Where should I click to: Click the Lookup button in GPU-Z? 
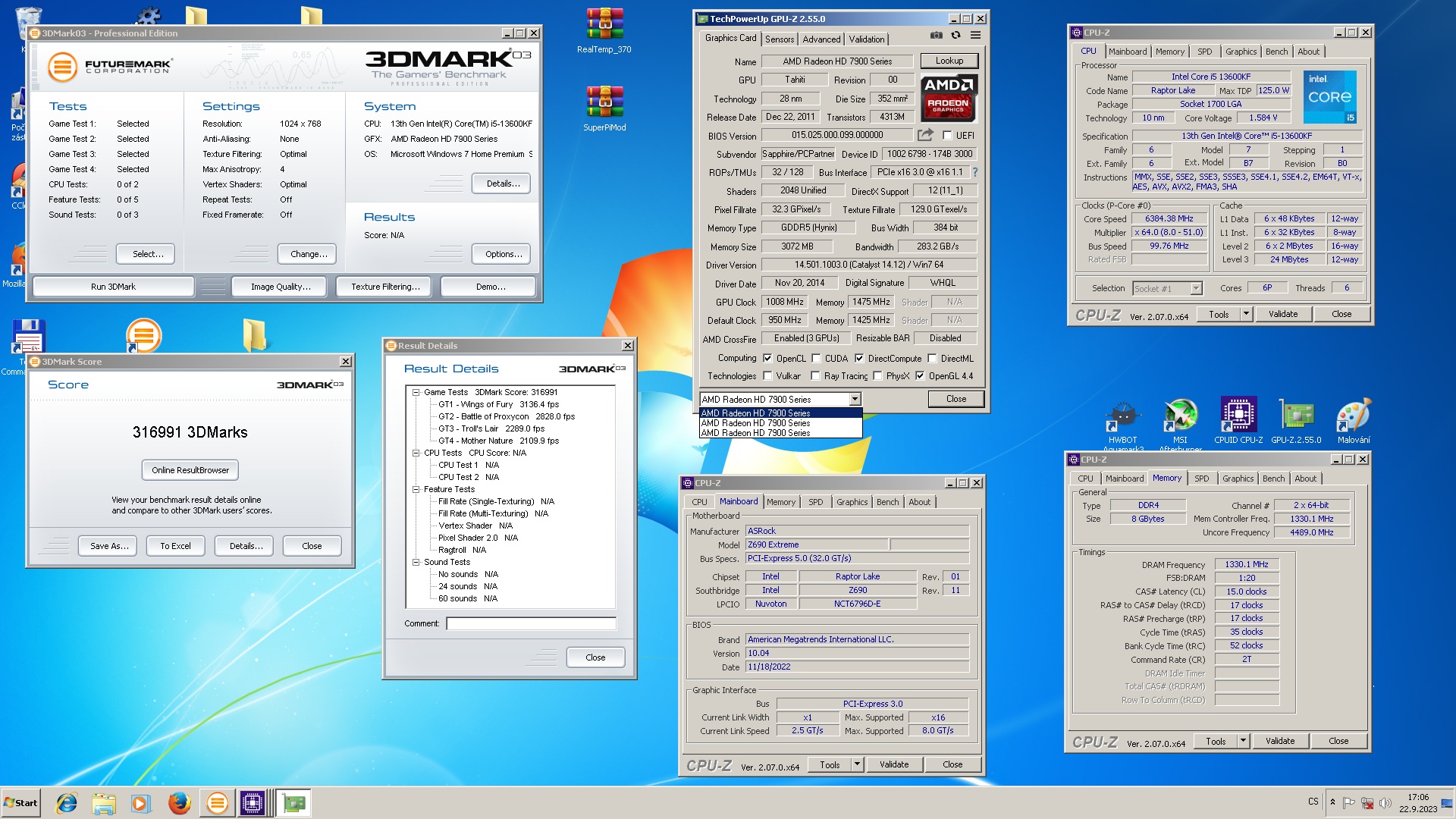[949, 61]
